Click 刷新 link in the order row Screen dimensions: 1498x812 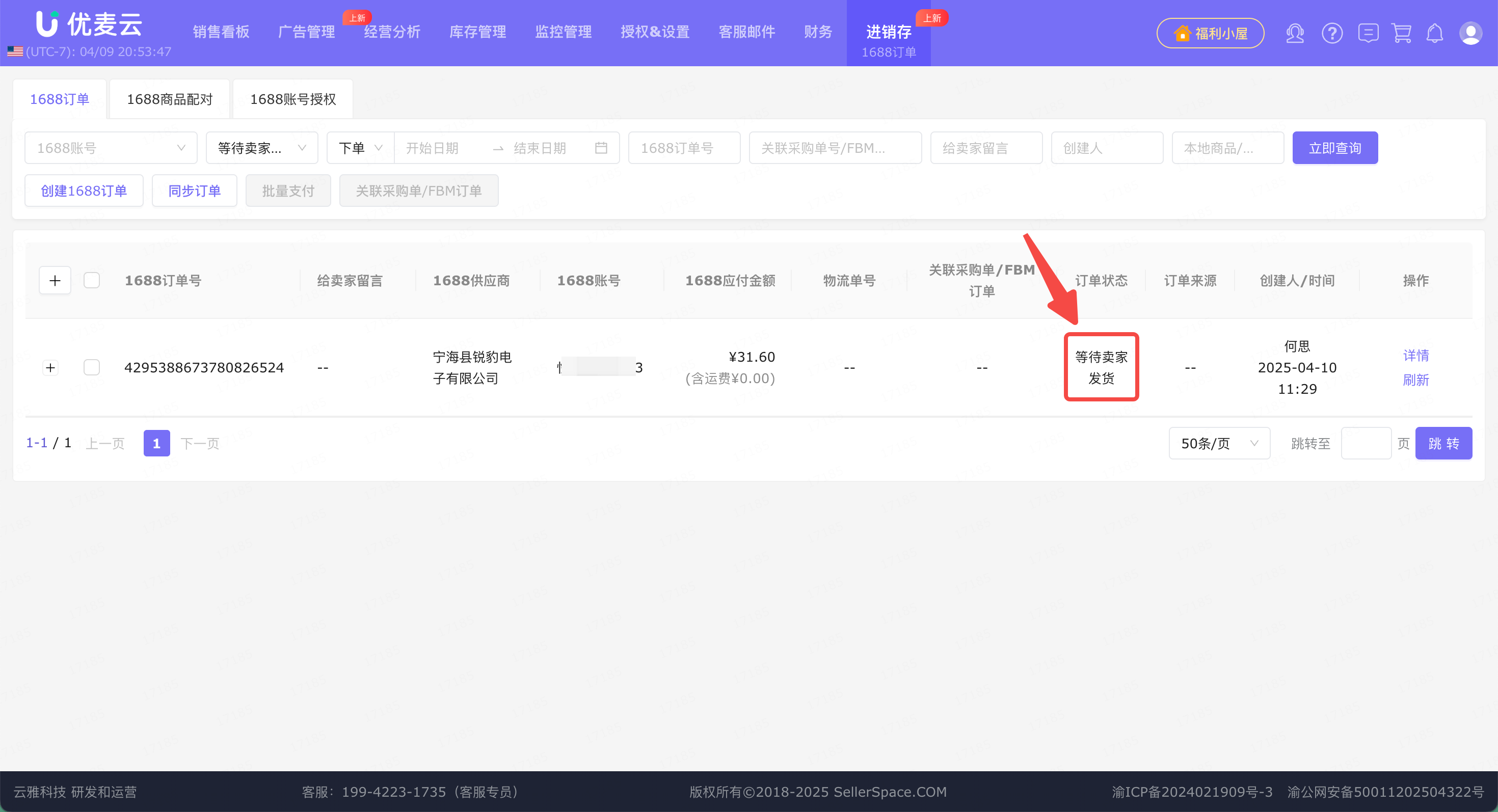pyautogui.click(x=1415, y=380)
